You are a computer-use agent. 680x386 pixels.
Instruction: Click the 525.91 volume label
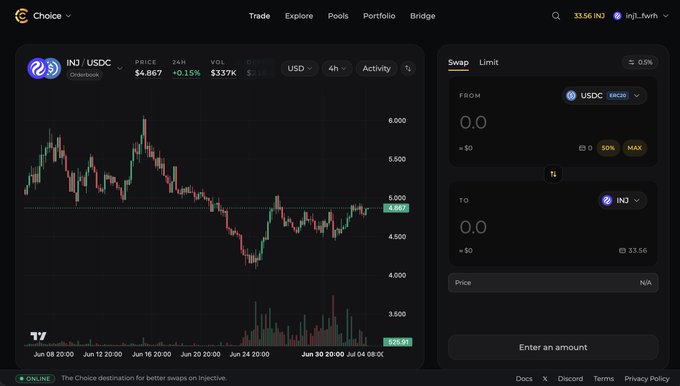coord(398,342)
